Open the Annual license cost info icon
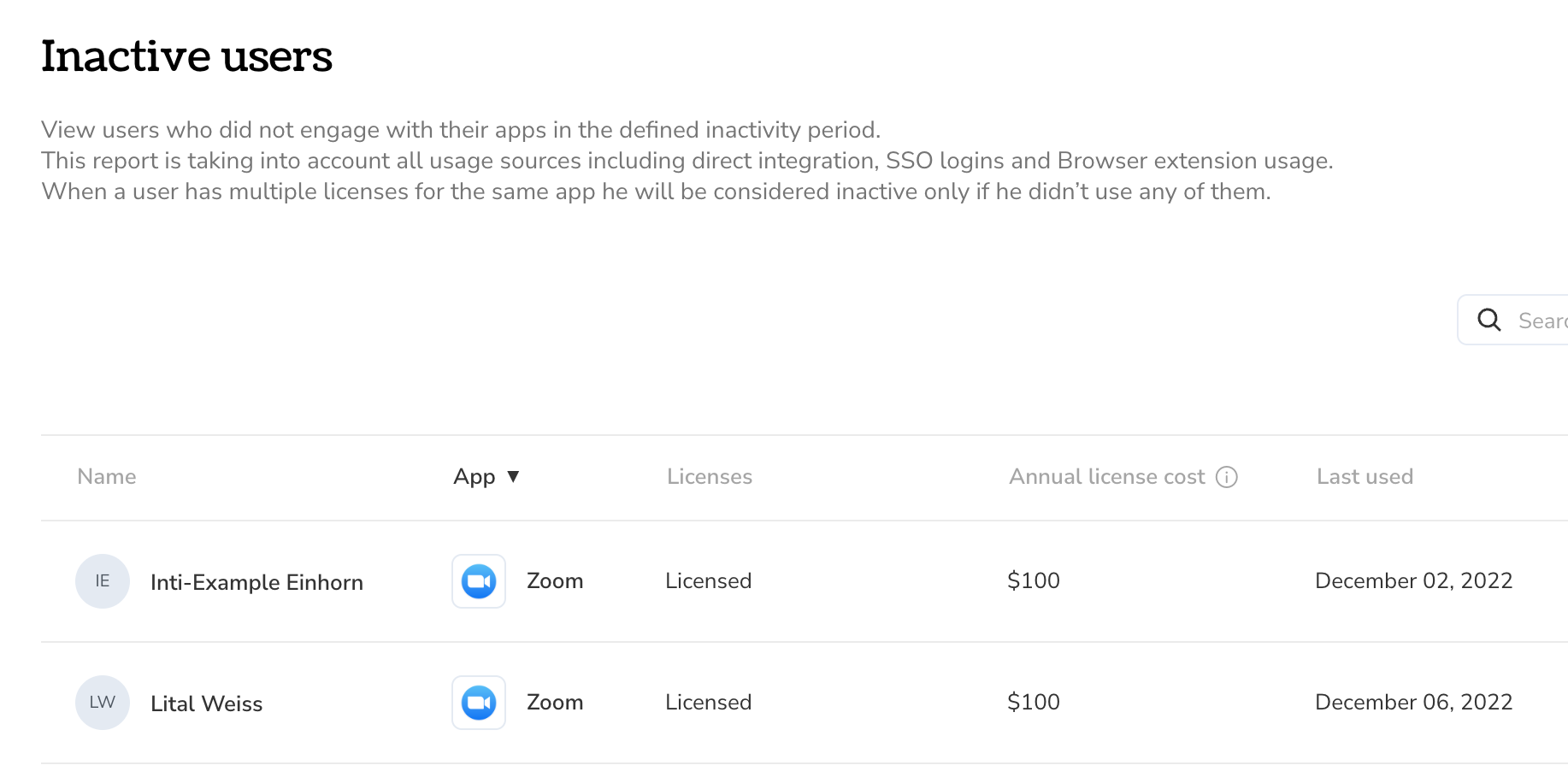 [1227, 477]
